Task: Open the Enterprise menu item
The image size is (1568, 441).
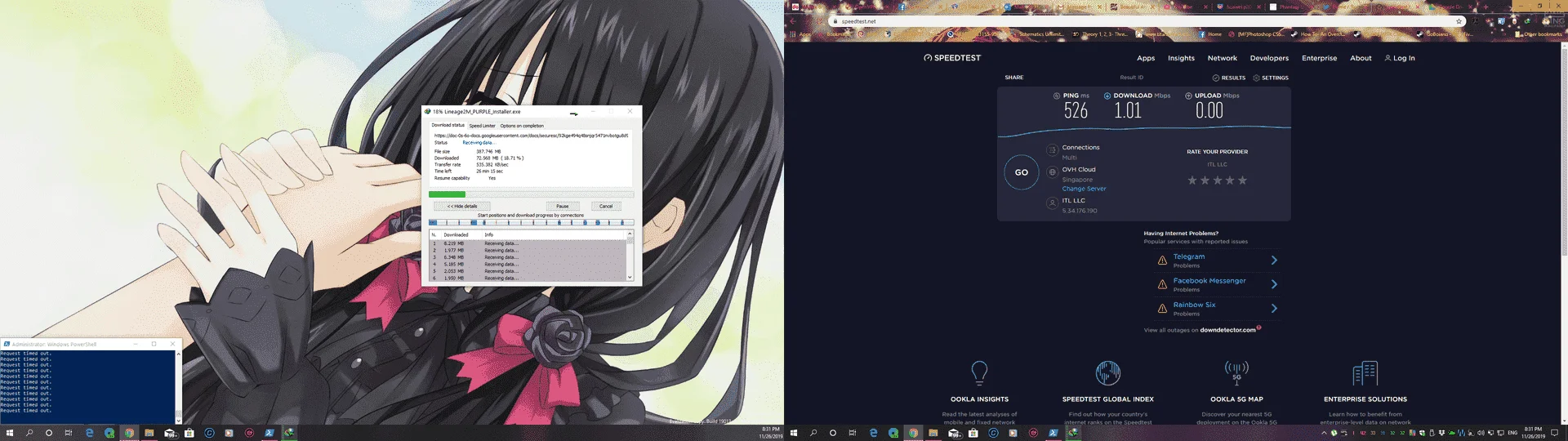Action: pyautogui.click(x=1319, y=58)
